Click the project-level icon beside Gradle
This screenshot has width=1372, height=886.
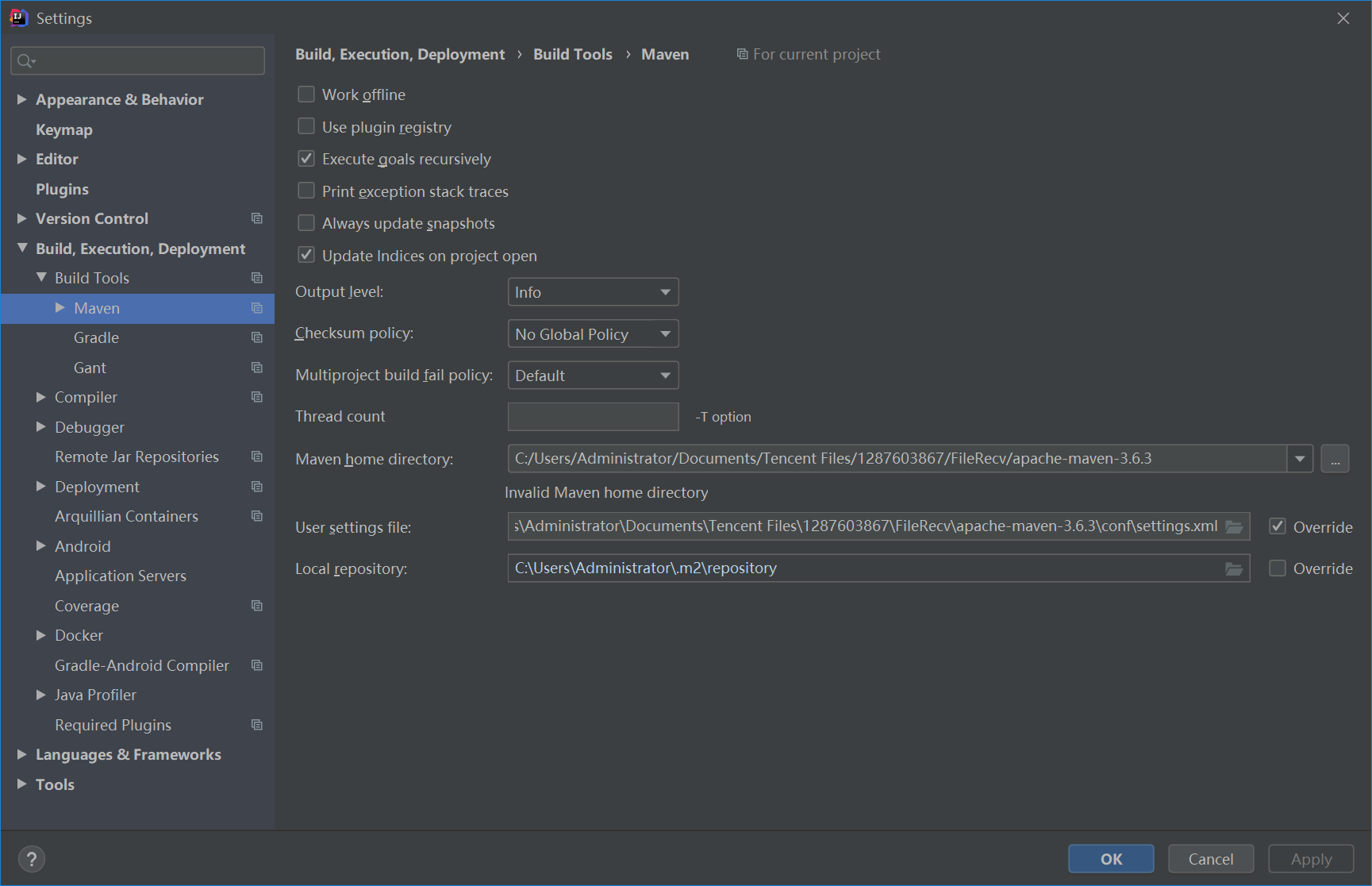click(x=257, y=337)
